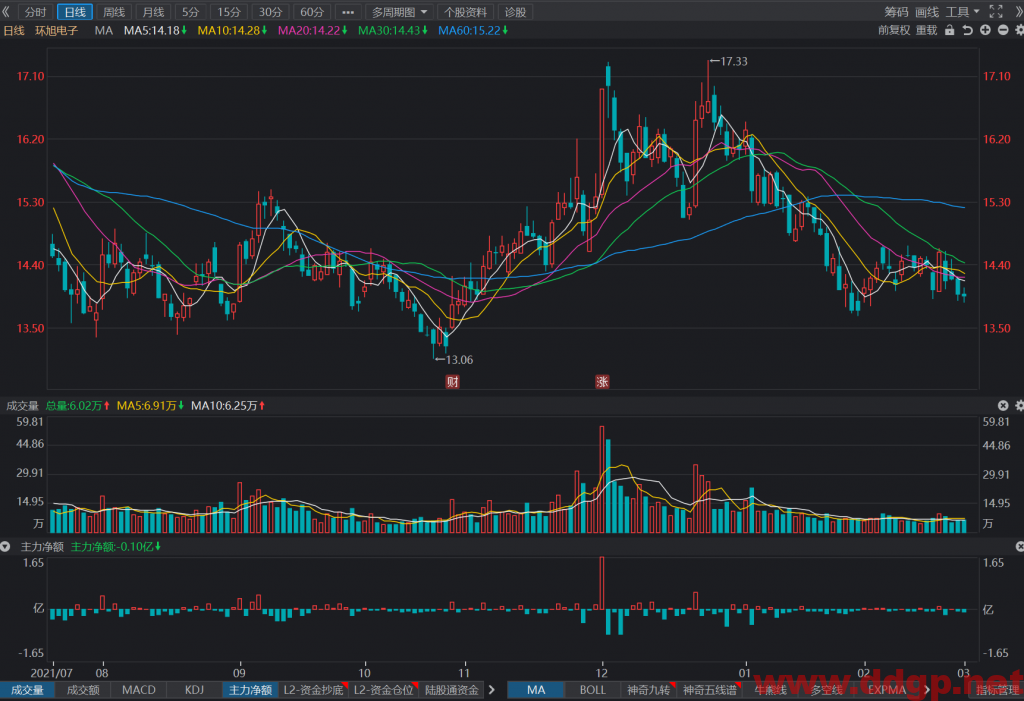This screenshot has width=1024, height=701.
Task: Click volume MA10:6.25万 legend
Action: point(228,406)
